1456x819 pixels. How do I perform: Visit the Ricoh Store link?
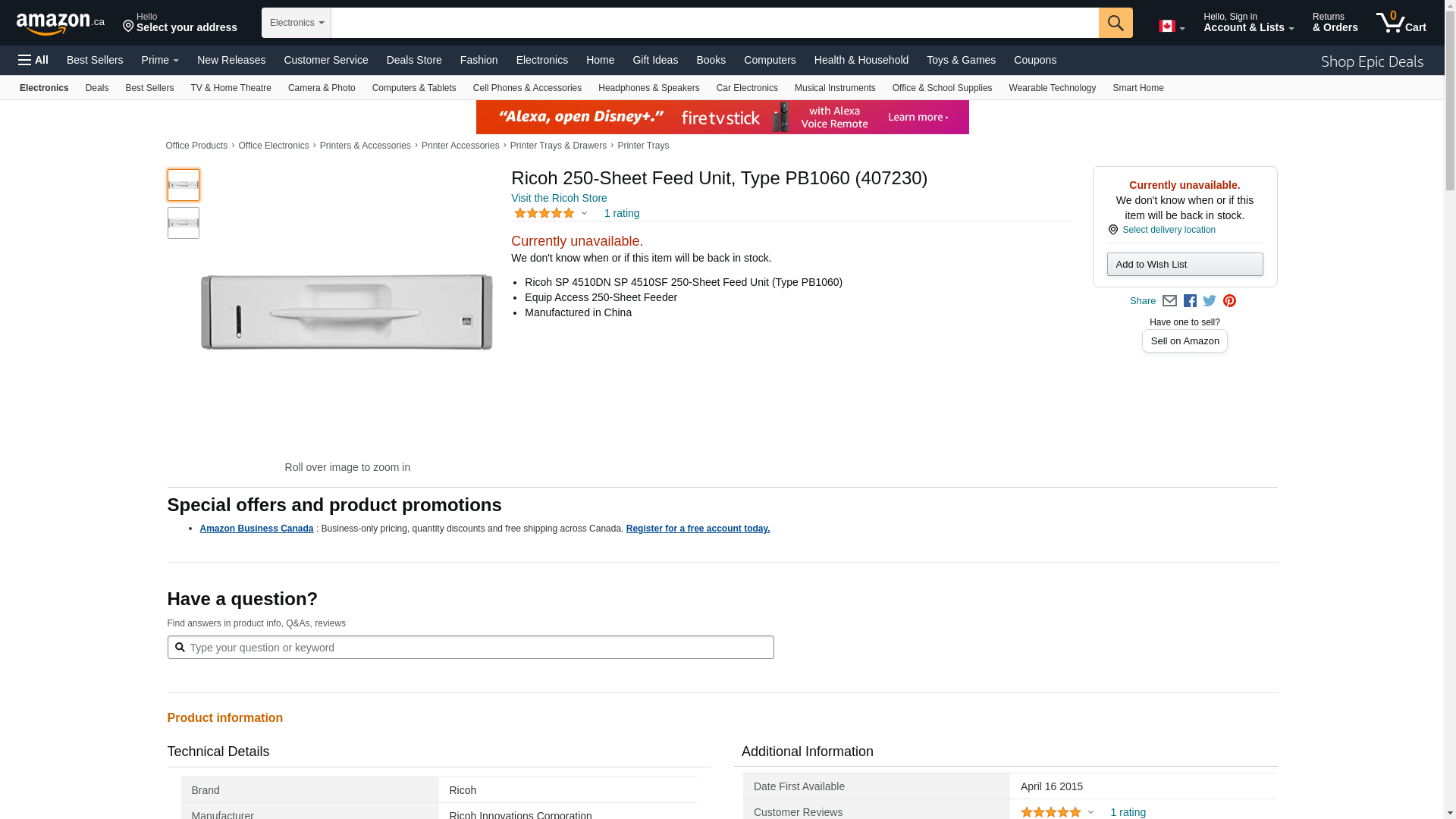coord(559,198)
